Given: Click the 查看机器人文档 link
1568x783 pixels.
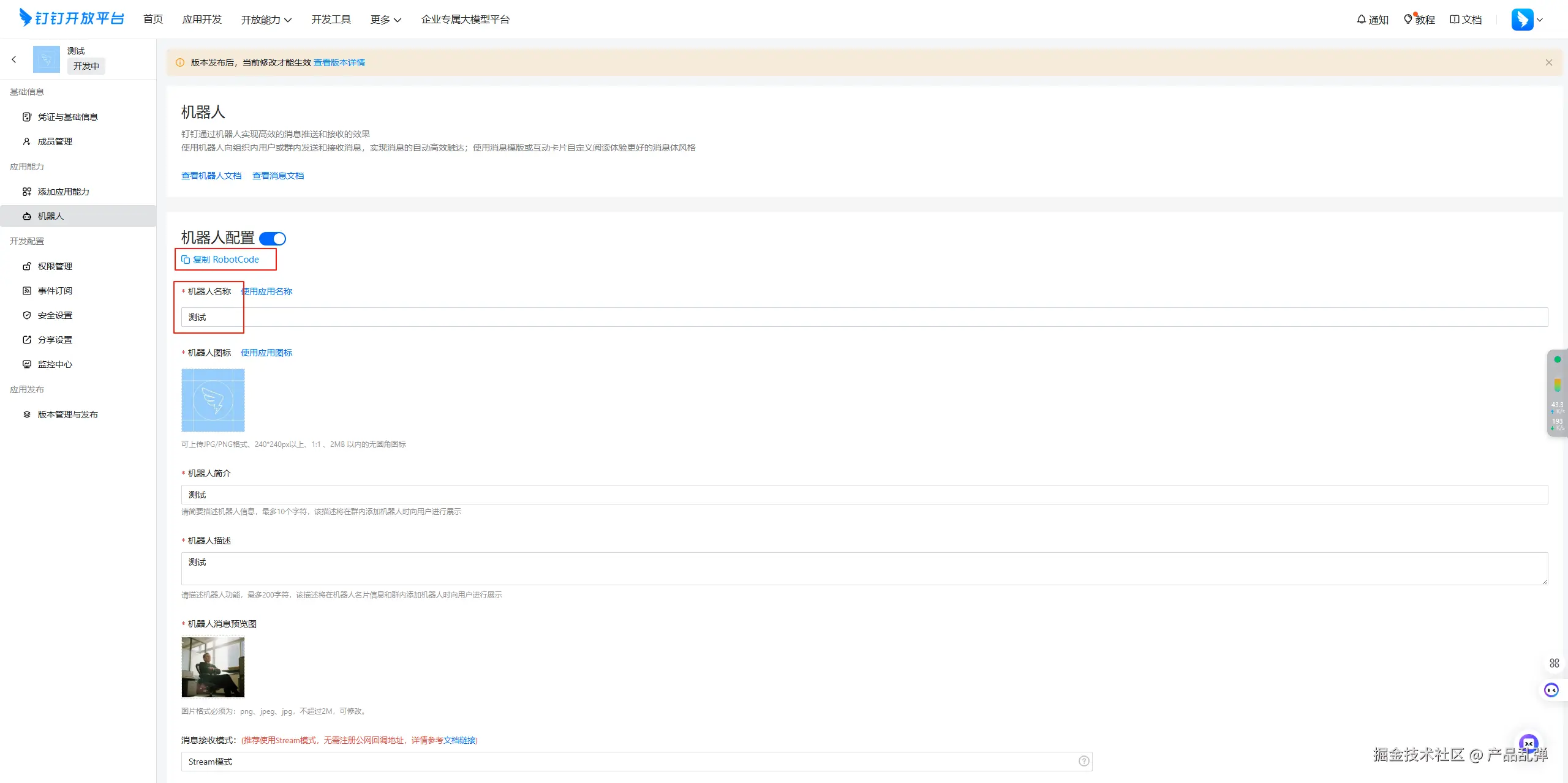Looking at the screenshot, I should [x=211, y=176].
